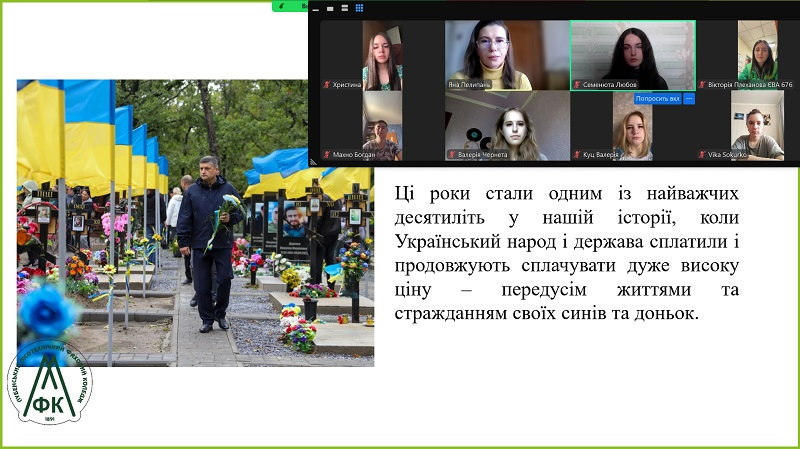Viewport: 800px width, 449px height.
Task: Select Христина's video tile
Action: point(382,55)
